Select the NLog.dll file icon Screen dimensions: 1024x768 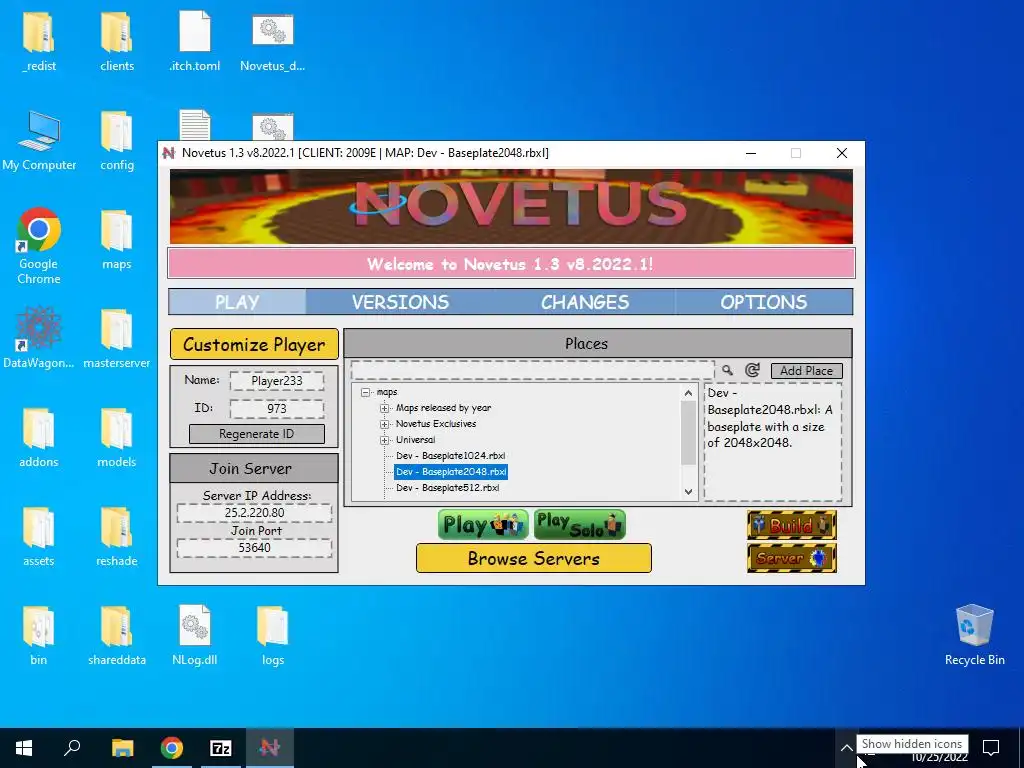[x=195, y=635]
